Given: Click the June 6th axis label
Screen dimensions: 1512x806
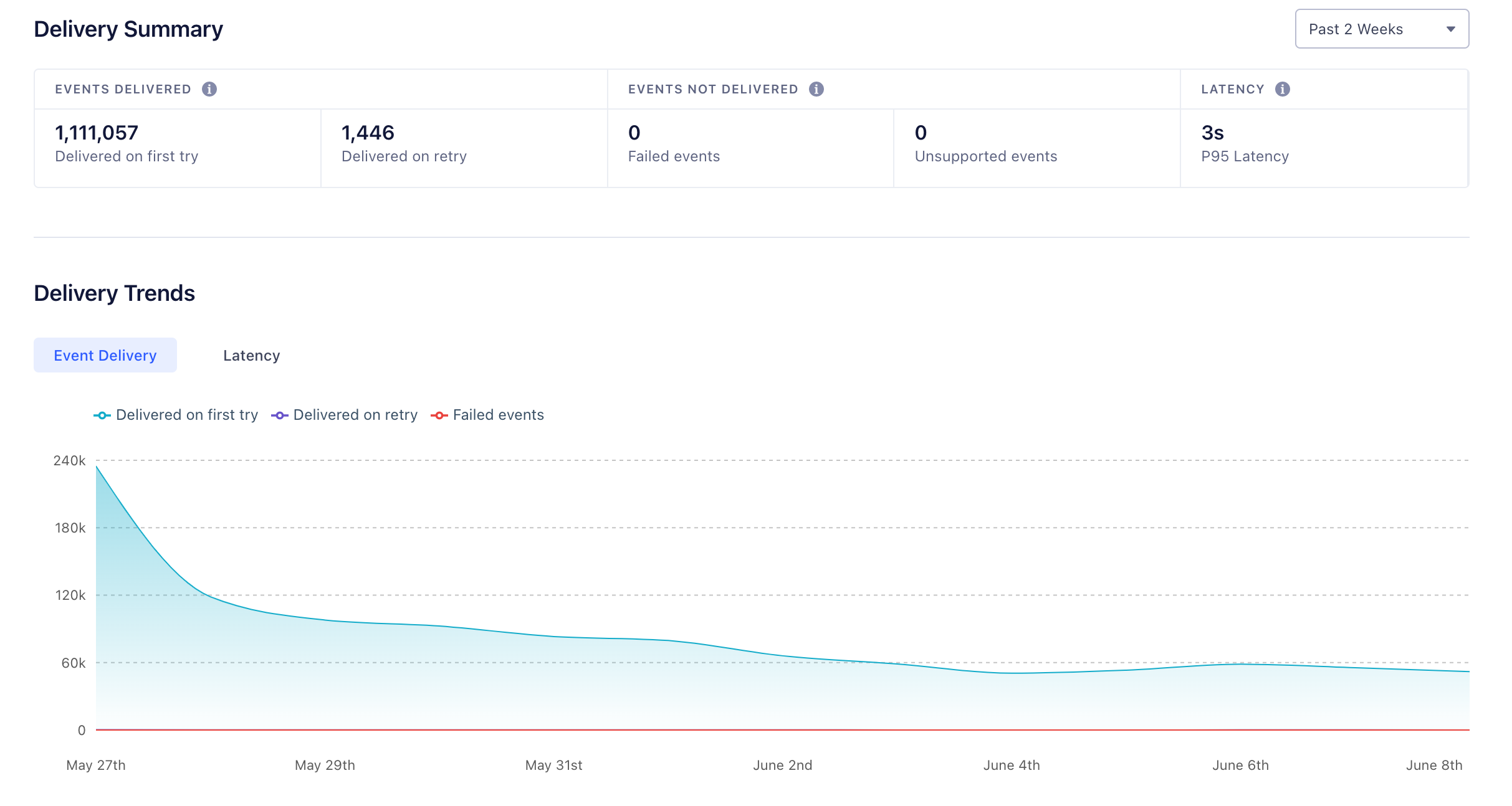Looking at the screenshot, I should [x=1240, y=765].
